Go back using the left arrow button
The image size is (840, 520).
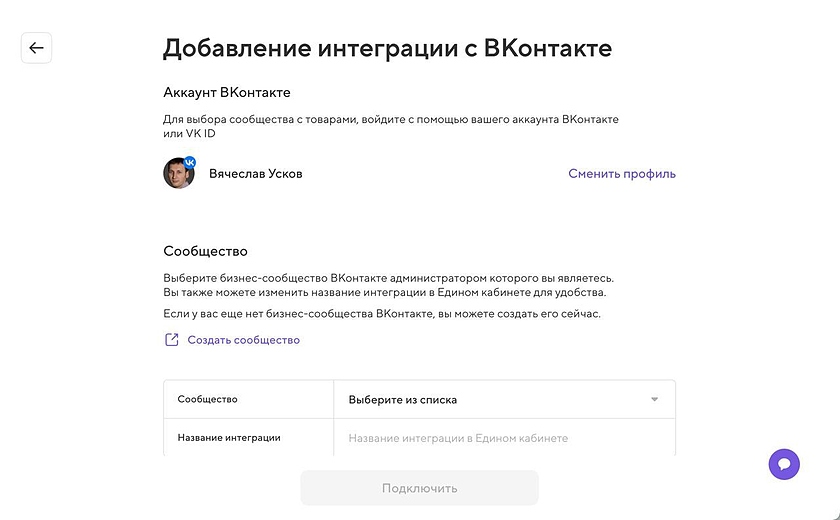[x=37, y=48]
